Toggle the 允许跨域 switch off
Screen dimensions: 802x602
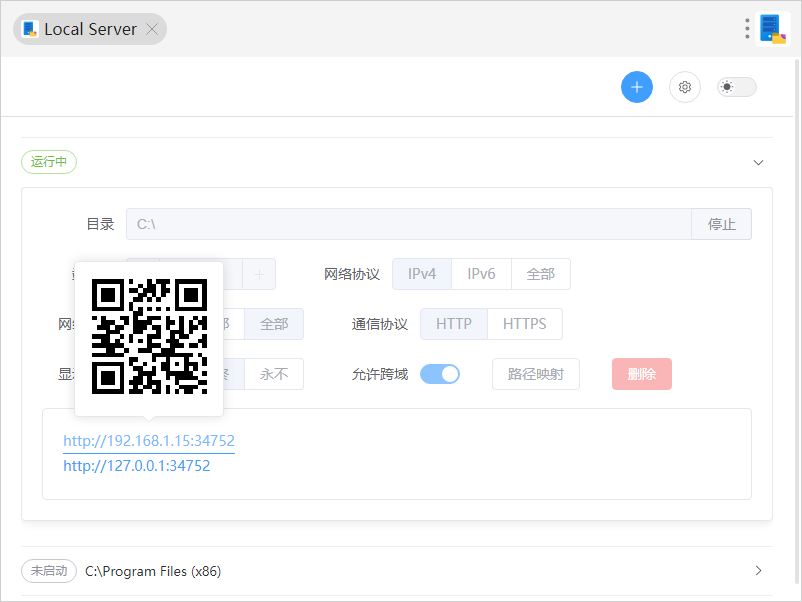point(440,373)
